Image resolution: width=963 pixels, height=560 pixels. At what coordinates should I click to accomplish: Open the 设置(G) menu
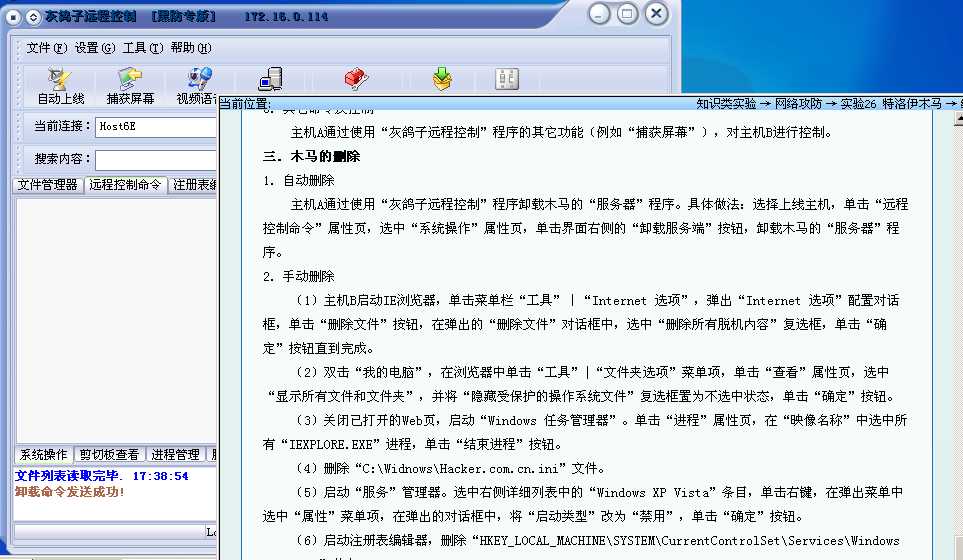95,48
